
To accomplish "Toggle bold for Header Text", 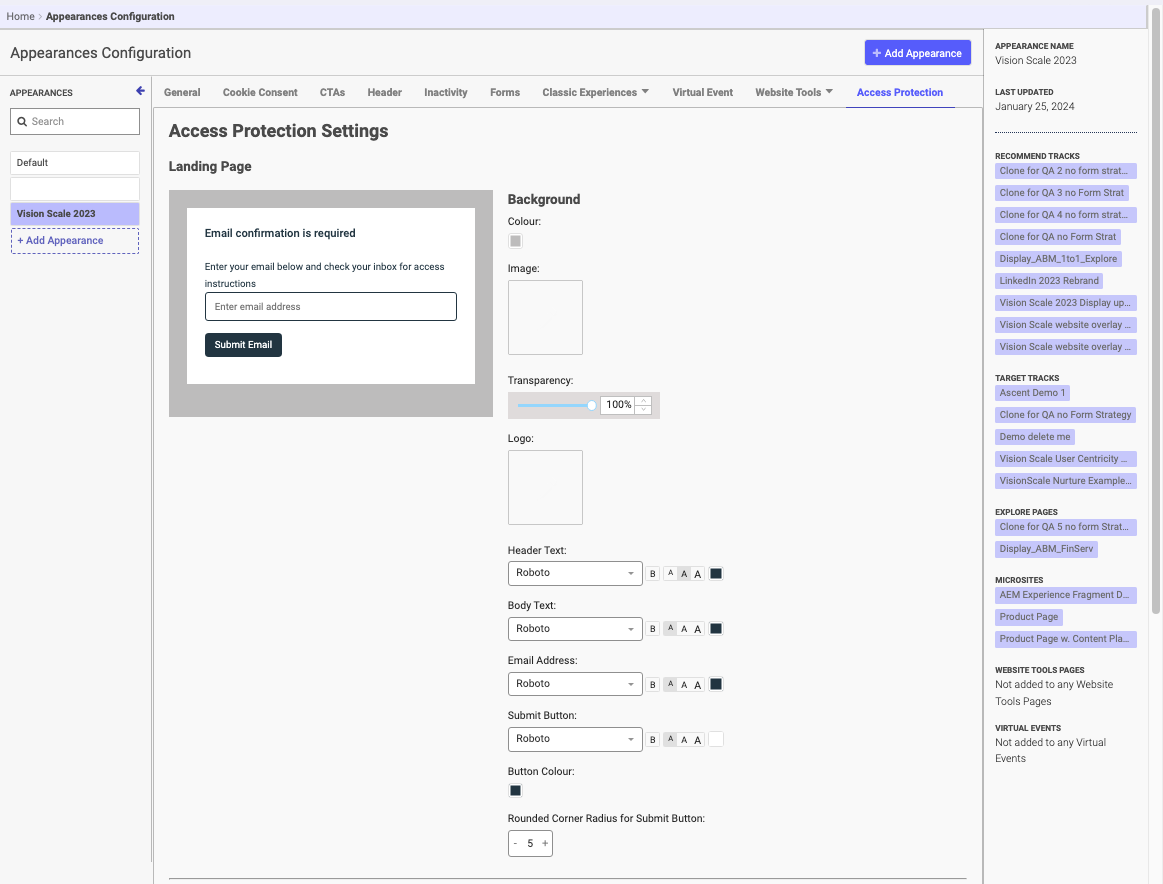I will pyautogui.click(x=653, y=573).
